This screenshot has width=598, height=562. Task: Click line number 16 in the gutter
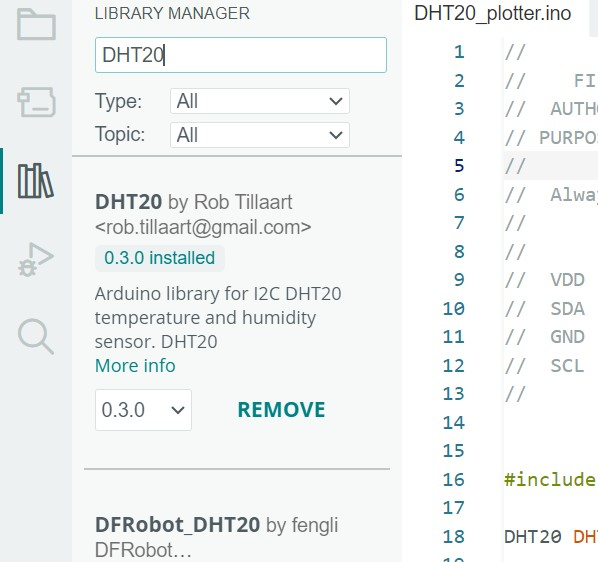coord(453,480)
